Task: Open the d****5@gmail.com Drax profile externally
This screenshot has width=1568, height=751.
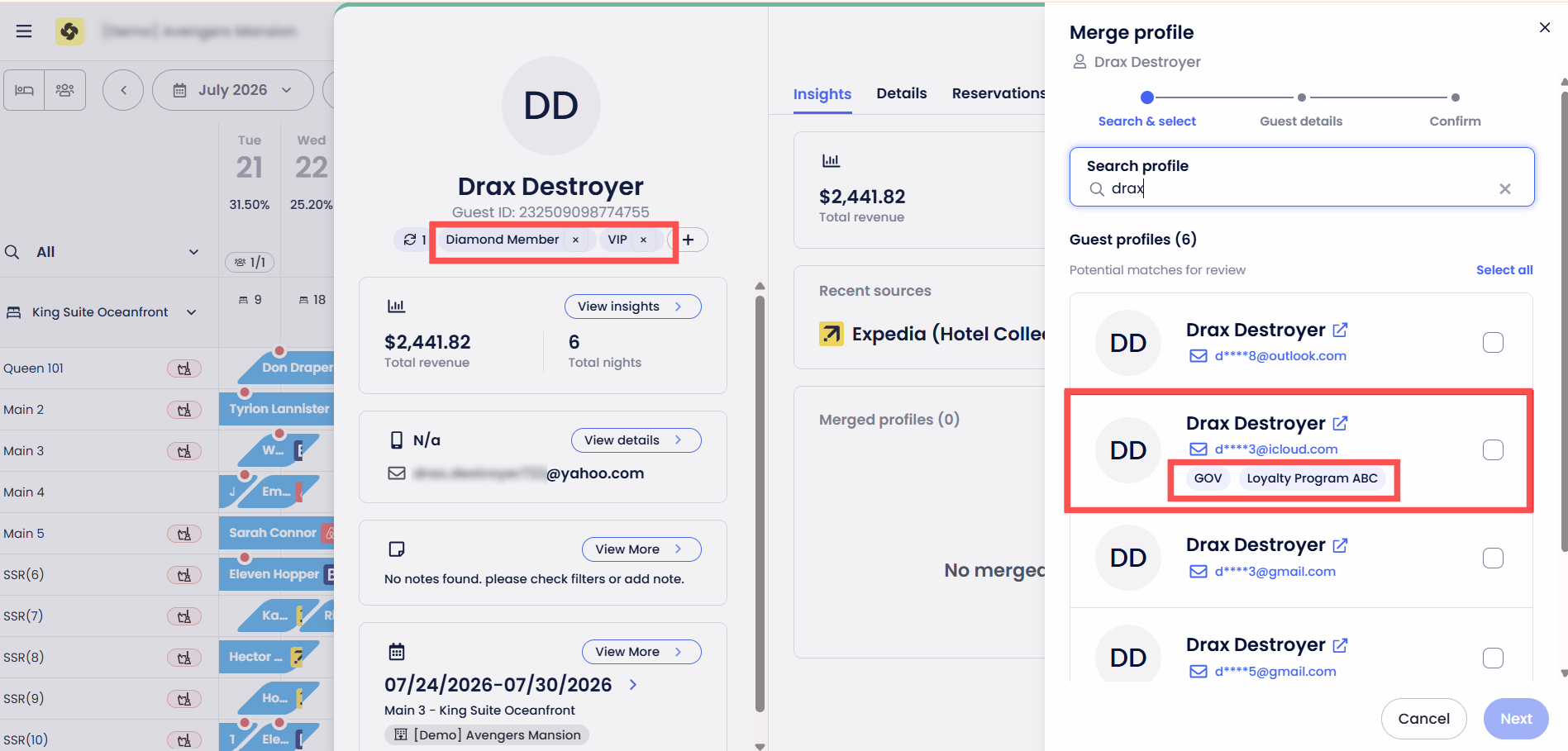Action: click(x=1341, y=645)
